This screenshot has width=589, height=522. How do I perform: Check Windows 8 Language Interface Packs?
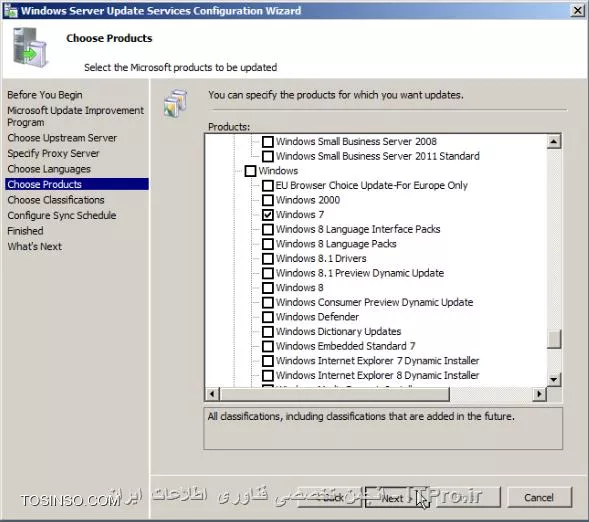coord(268,229)
